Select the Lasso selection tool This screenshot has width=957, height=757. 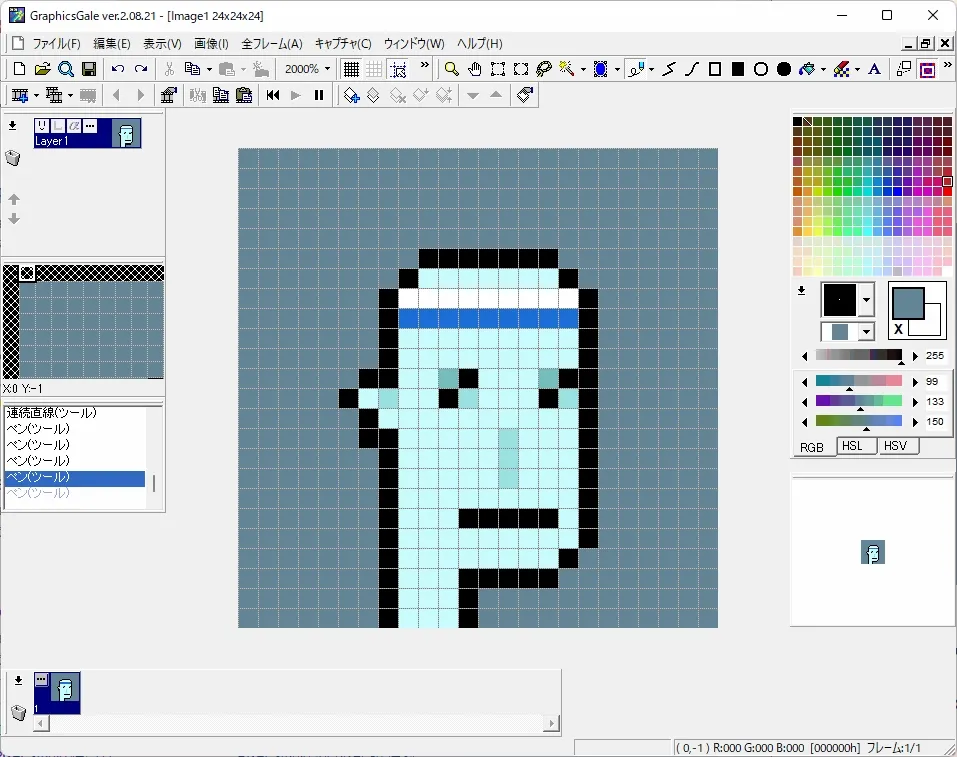(x=542, y=70)
